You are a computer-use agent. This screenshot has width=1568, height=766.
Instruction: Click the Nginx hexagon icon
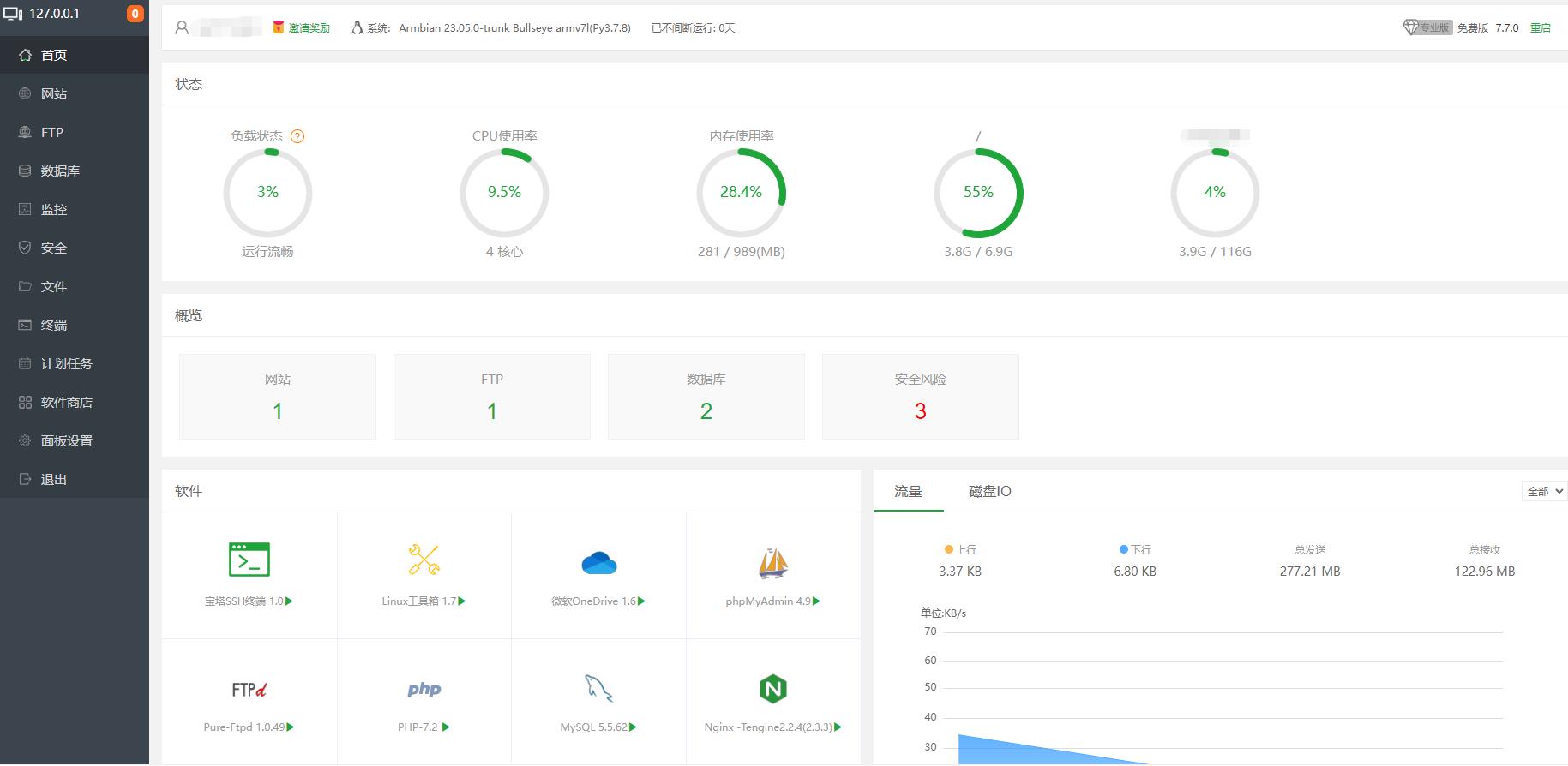(773, 689)
